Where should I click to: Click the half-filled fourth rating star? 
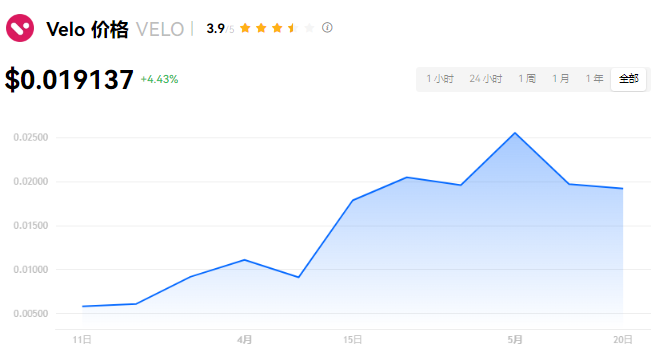click(x=293, y=28)
